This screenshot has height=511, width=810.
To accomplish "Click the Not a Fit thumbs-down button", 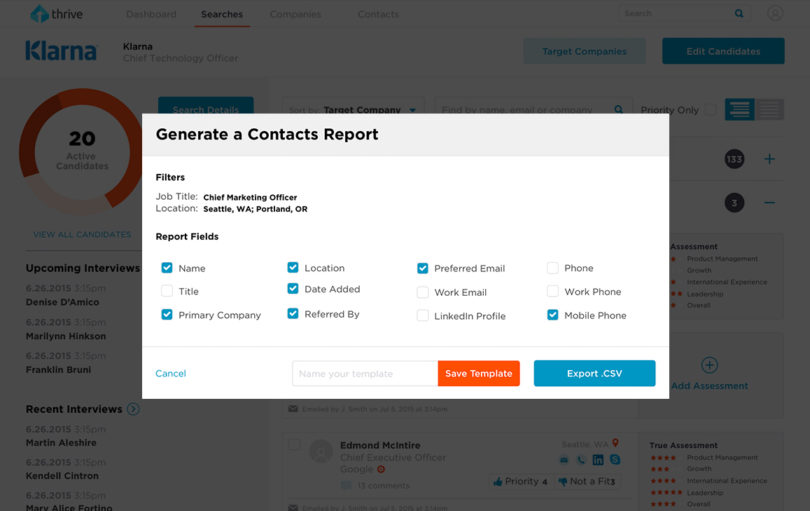I will tap(587, 482).
